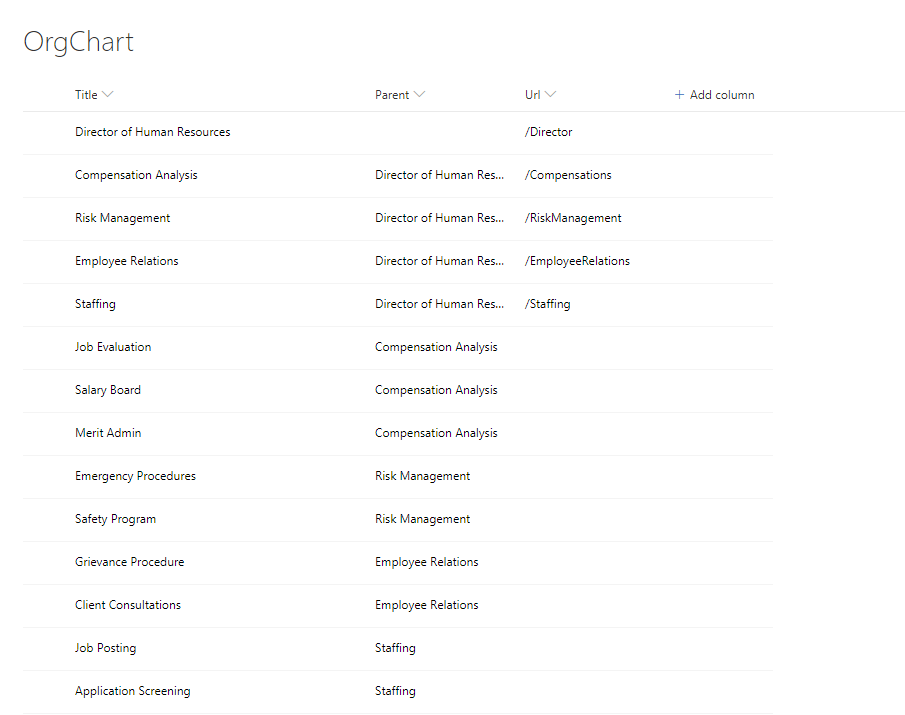Expand the Parent column header menu
Image resolution: width=905 pixels, height=715 pixels.
click(x=419, y=95)
